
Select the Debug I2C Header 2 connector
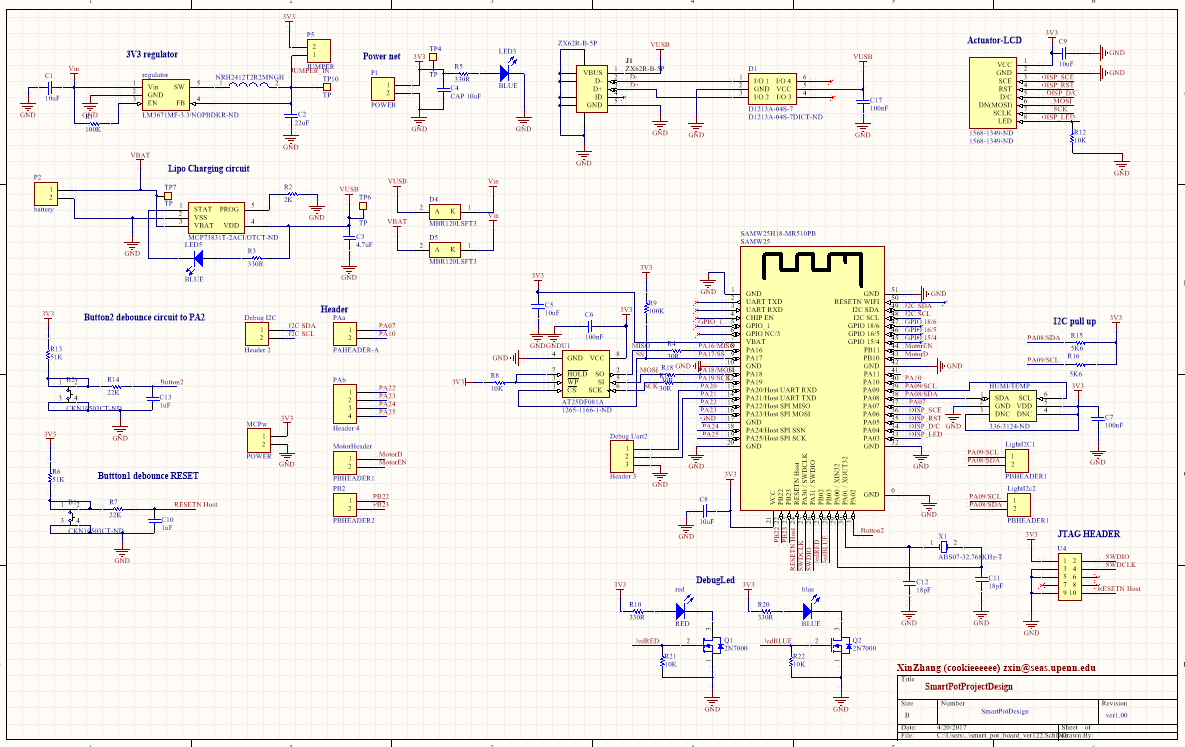click(257, 334)
